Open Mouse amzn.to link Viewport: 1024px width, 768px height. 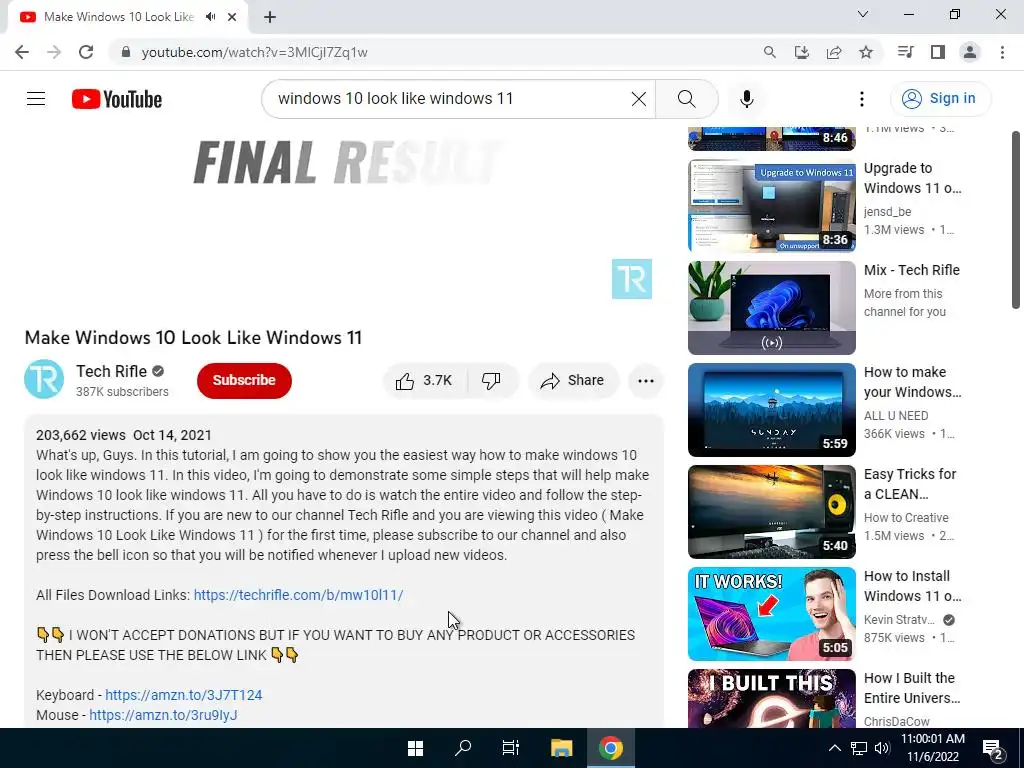coord(163,715)
